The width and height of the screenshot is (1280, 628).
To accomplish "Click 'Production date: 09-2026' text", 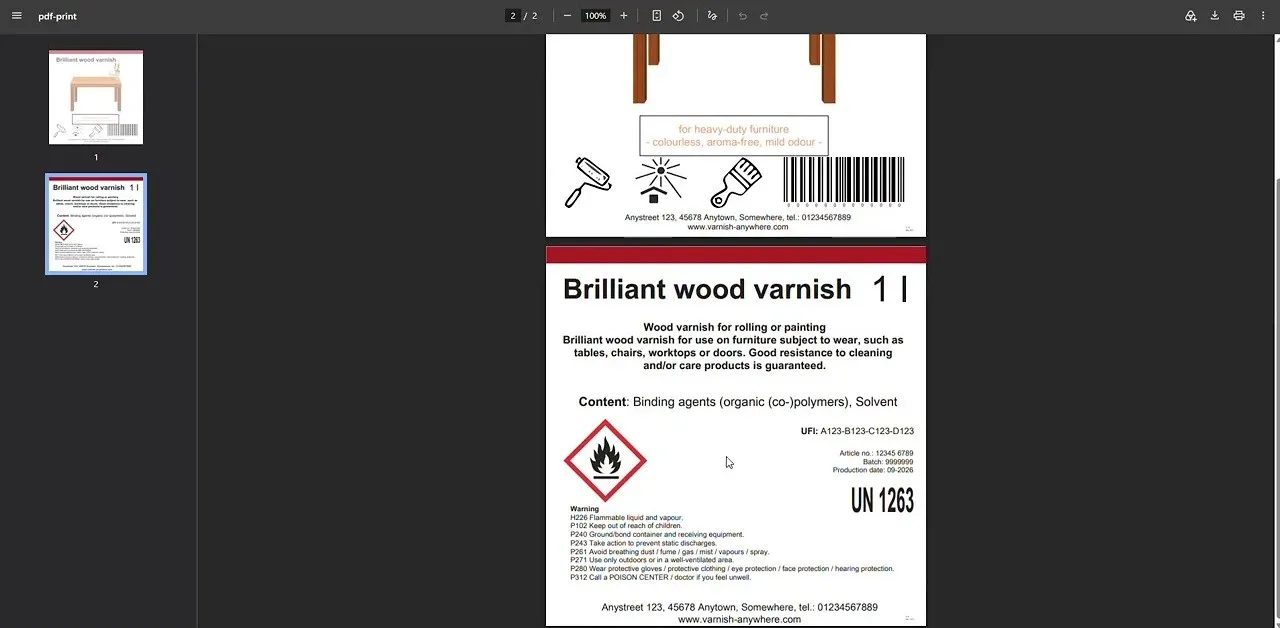I will pos(873,470).
